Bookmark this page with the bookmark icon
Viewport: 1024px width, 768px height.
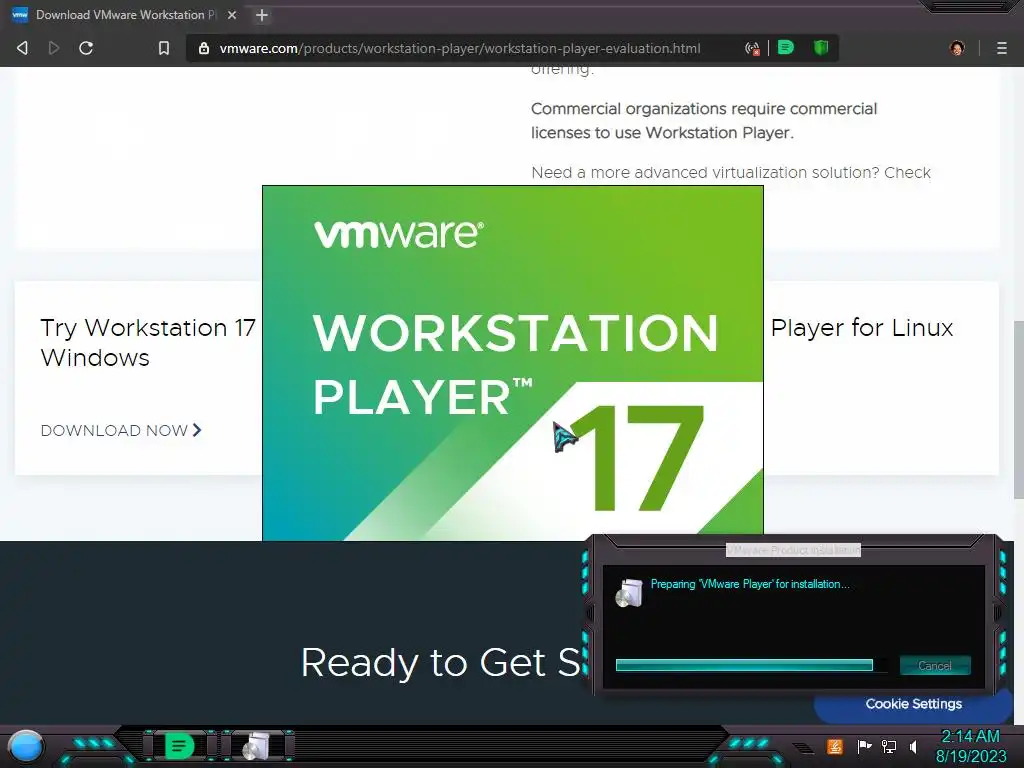(164, 48)
